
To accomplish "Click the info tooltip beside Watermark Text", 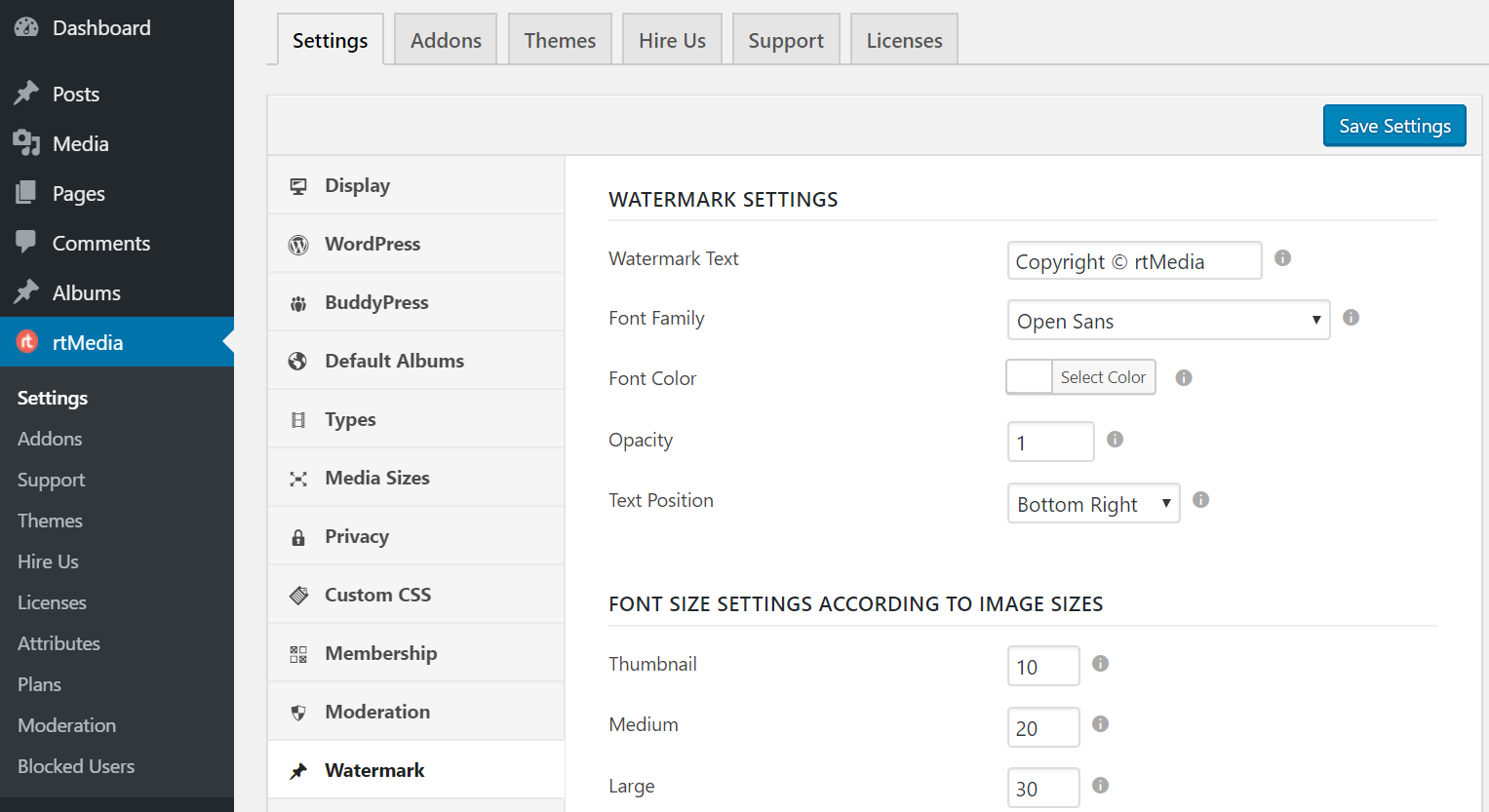I will [1282, 257].
